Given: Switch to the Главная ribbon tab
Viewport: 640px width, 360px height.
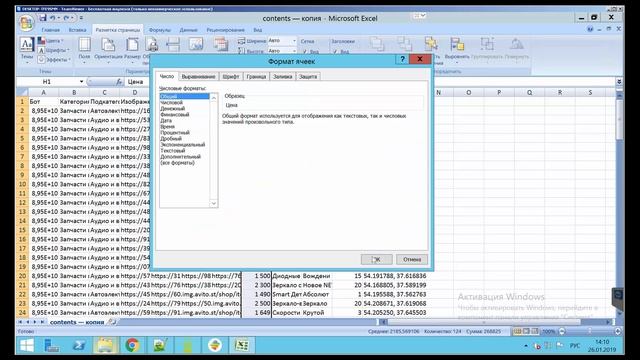Looking at the screenshot, I should (x=51, y=30).
